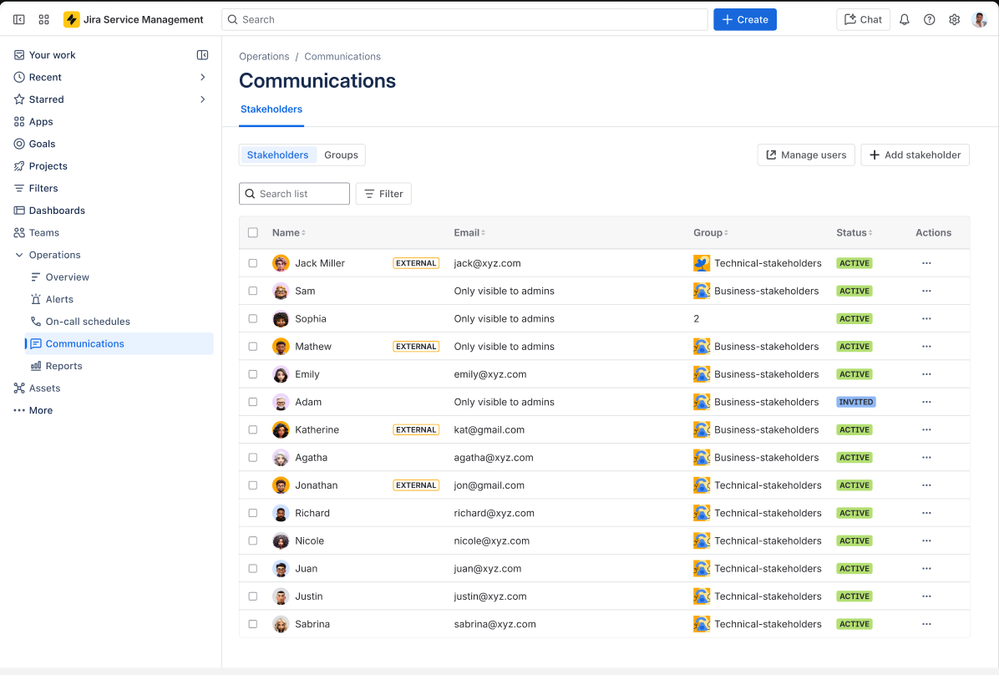The image size is (999, 675).
Task: Open Alerts in Operations sidebar
Action: tap(59, 299)
